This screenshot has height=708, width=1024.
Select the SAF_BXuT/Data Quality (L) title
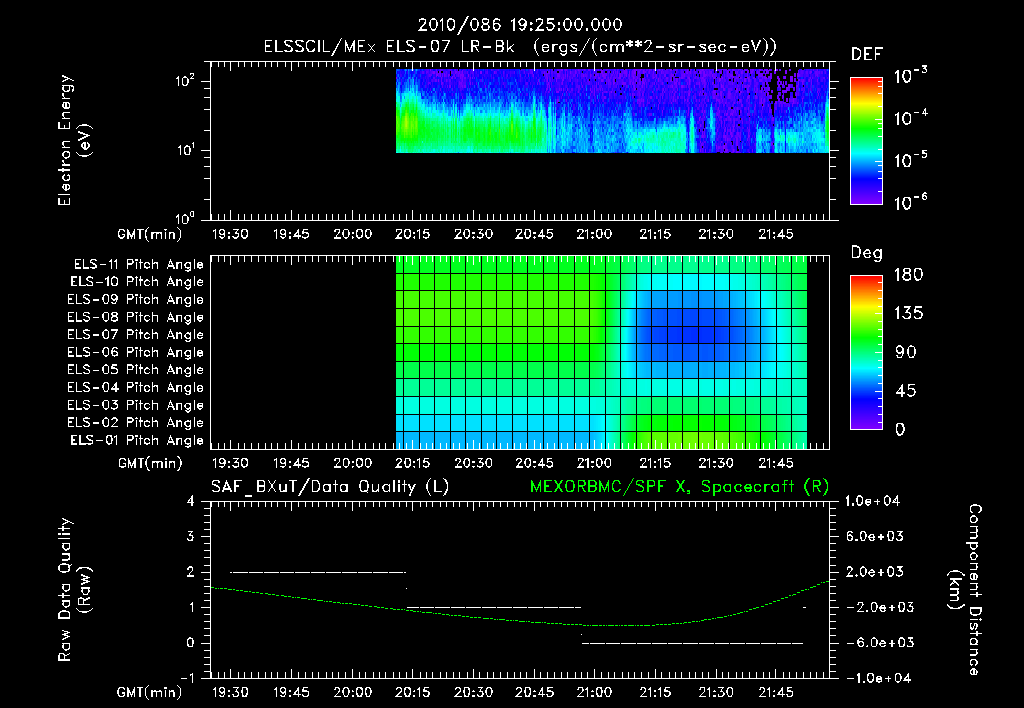tap(330, 487)
